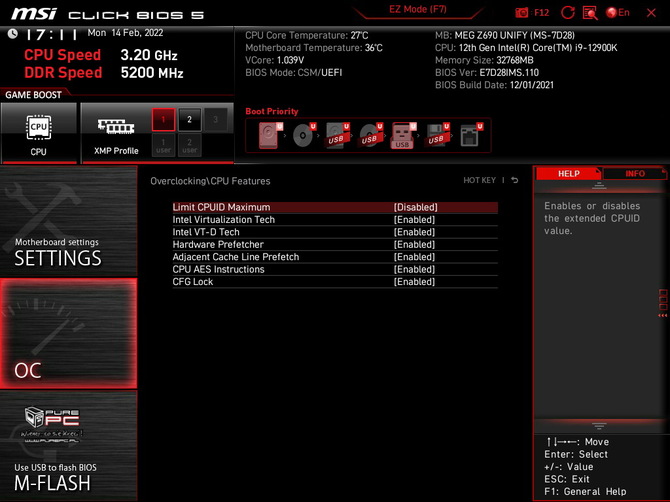Select the optical disc boot priority icon

303,135
